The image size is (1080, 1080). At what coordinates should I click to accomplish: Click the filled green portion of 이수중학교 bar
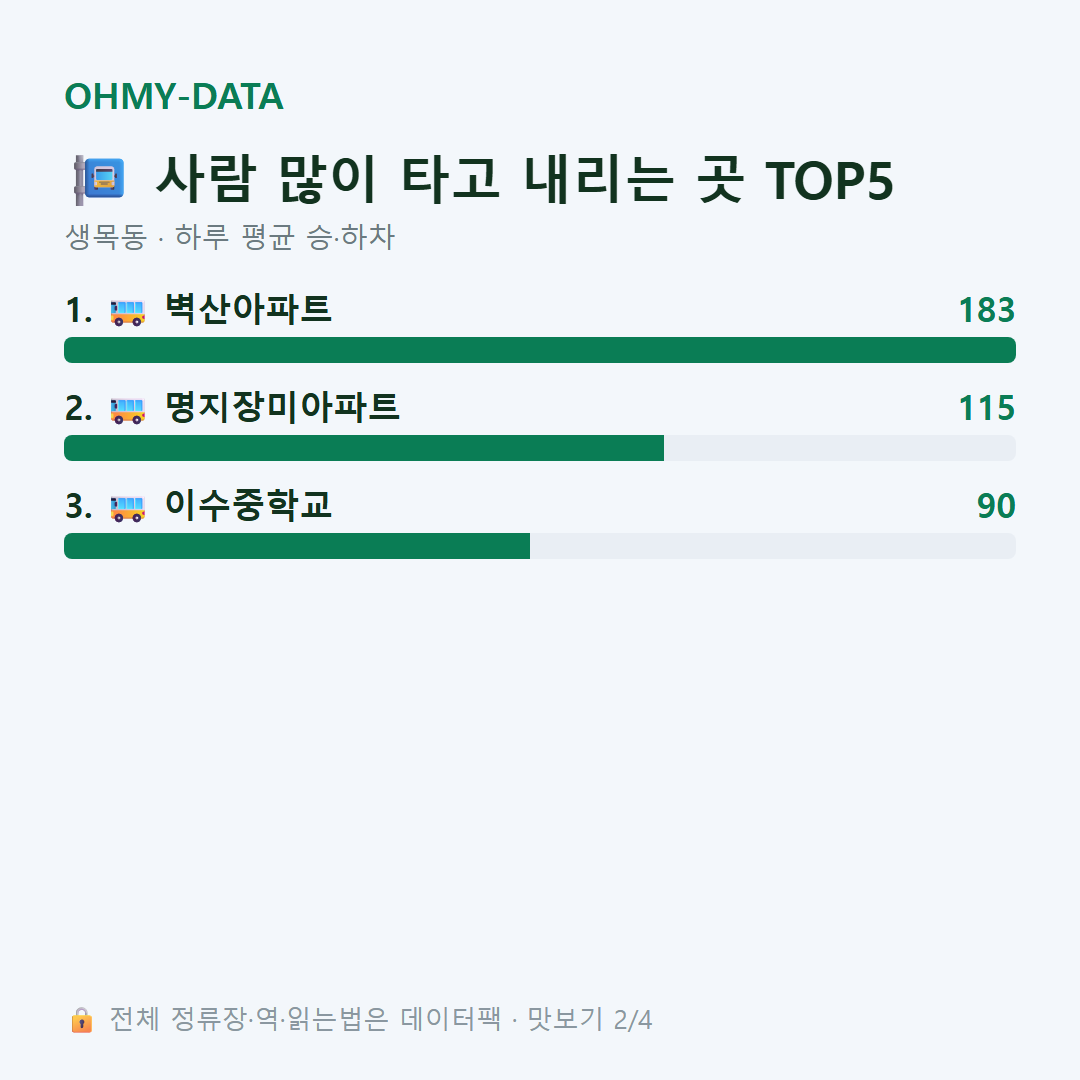click(x=297, y=546)
